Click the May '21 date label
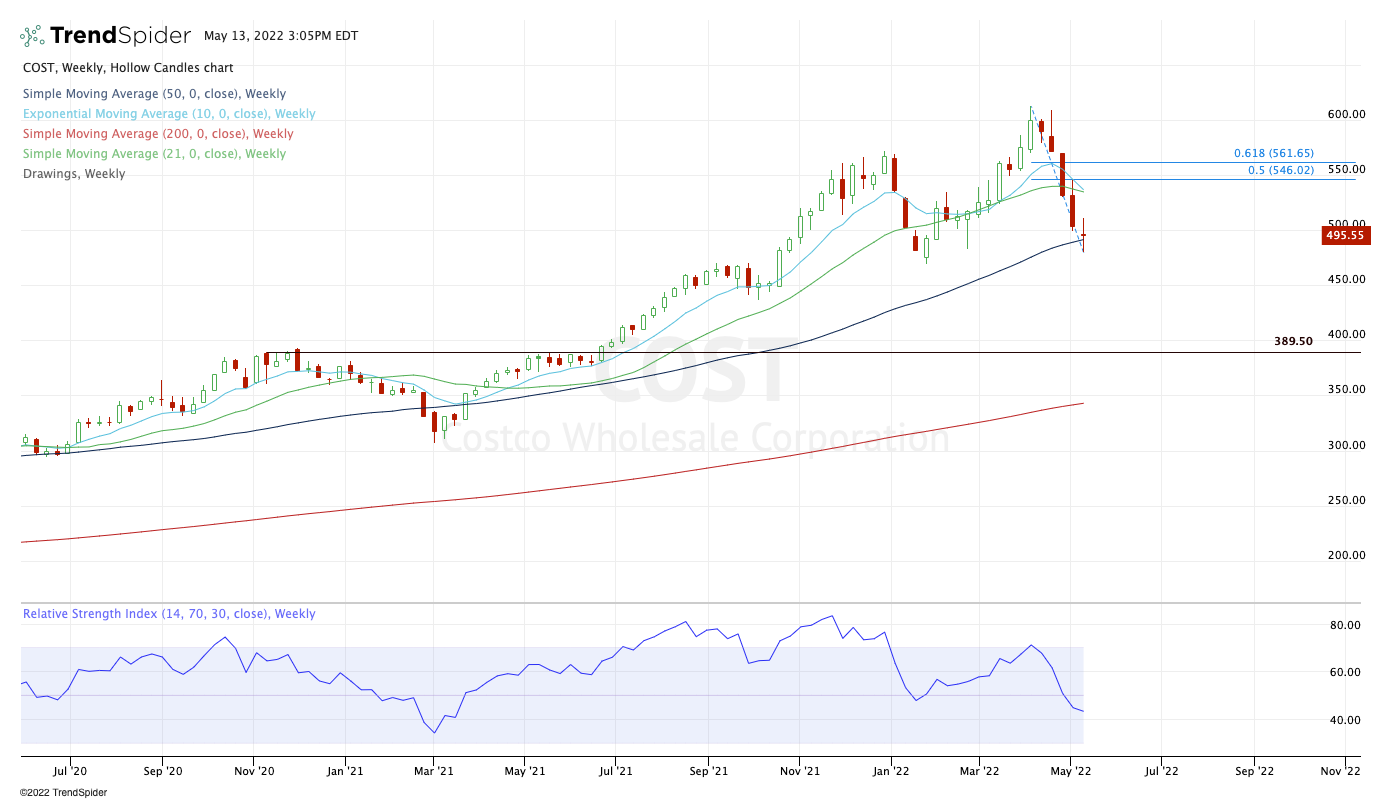Image resolution: width=1391 pixels, height=802 pixels. [x=525, y=772]
